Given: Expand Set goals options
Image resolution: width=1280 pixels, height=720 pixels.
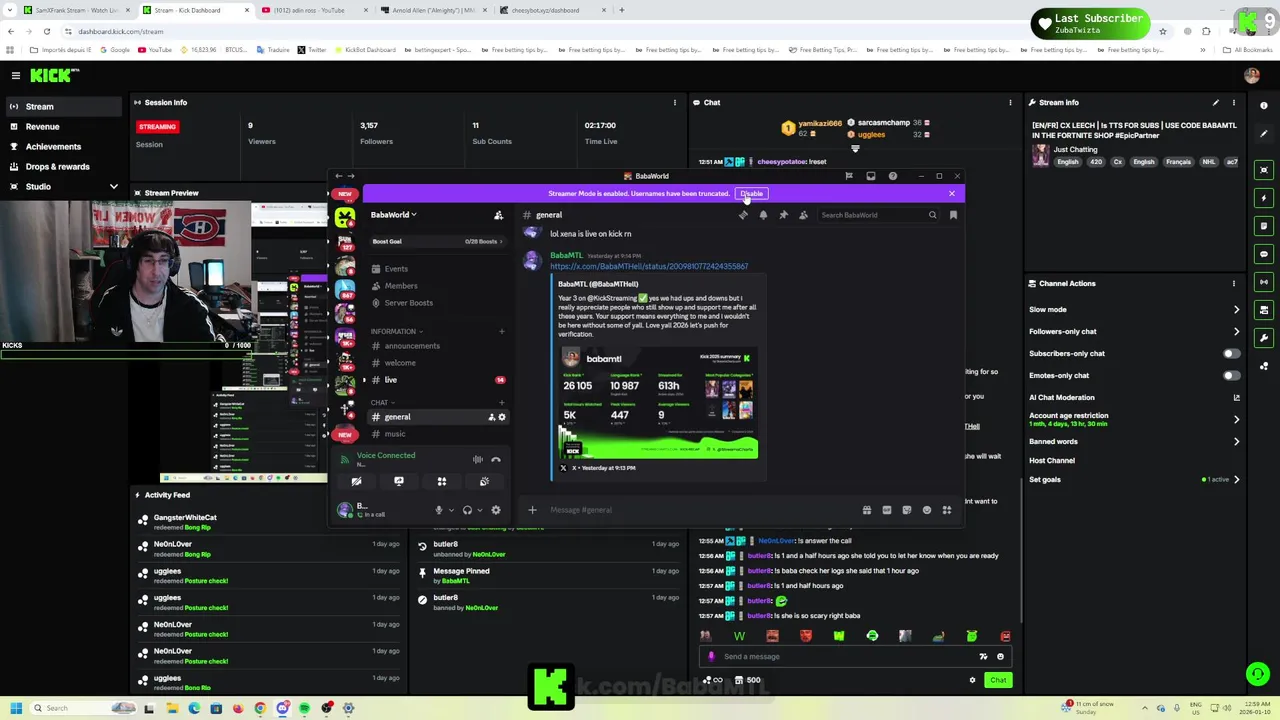Looking at the screenshot, I should [1236, 480].
